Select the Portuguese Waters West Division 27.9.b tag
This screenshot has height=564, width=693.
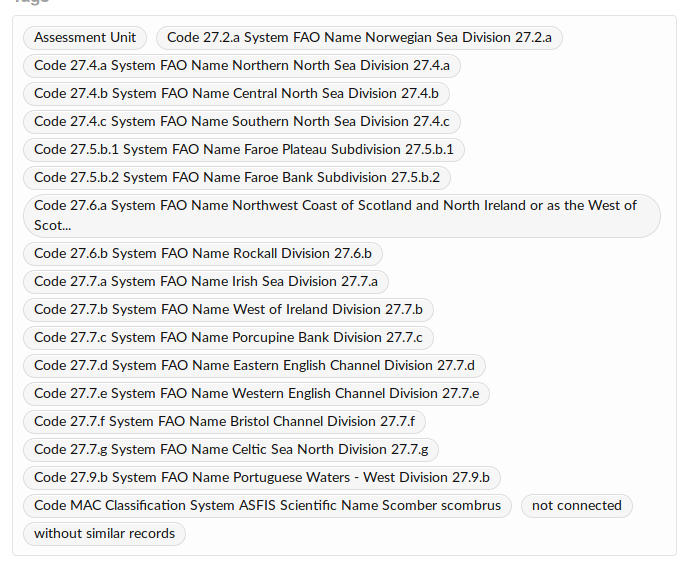pyautogui.click(x=262, y=478)
